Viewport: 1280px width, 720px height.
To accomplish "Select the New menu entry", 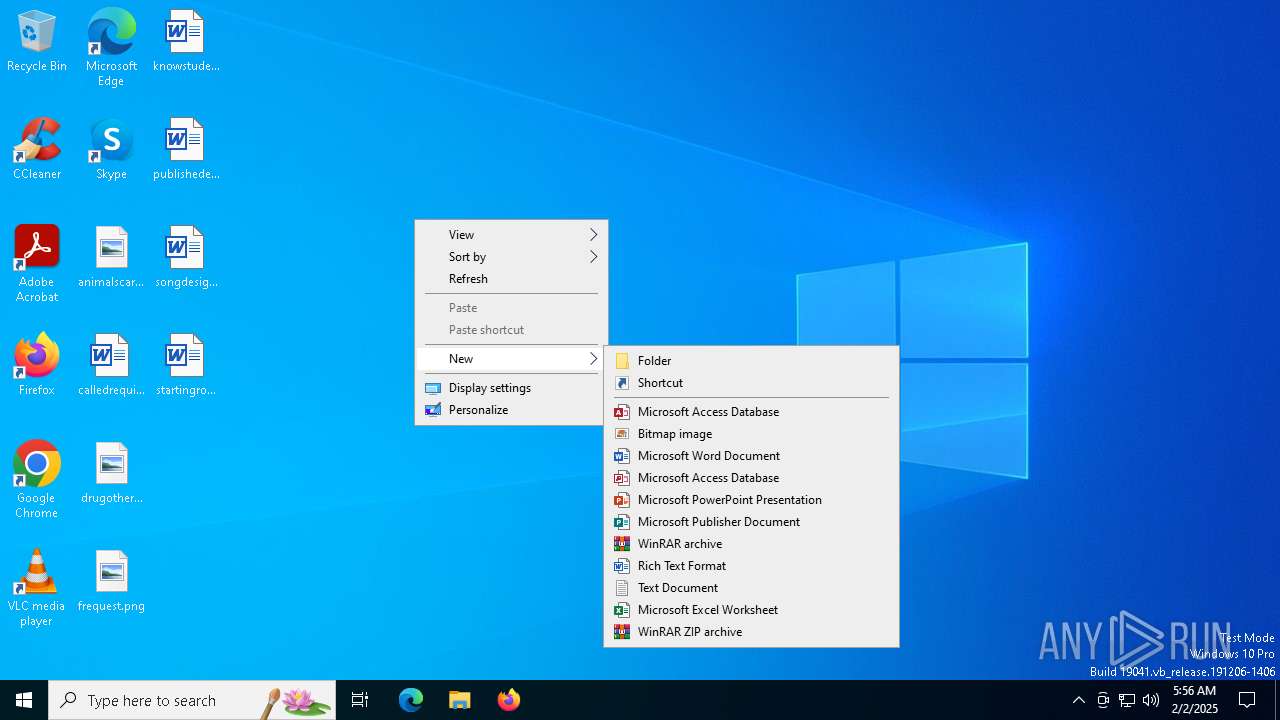I will [511, 359].
